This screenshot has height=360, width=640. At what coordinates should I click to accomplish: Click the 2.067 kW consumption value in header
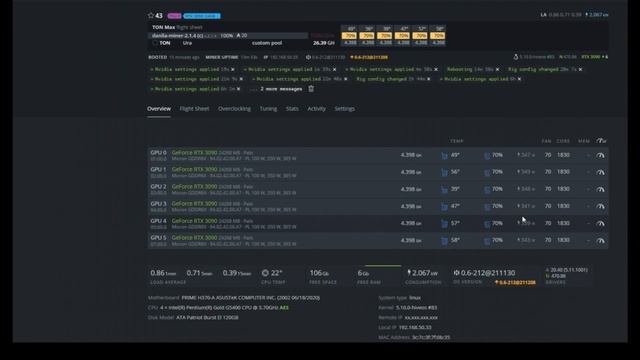tap(597, 15)
